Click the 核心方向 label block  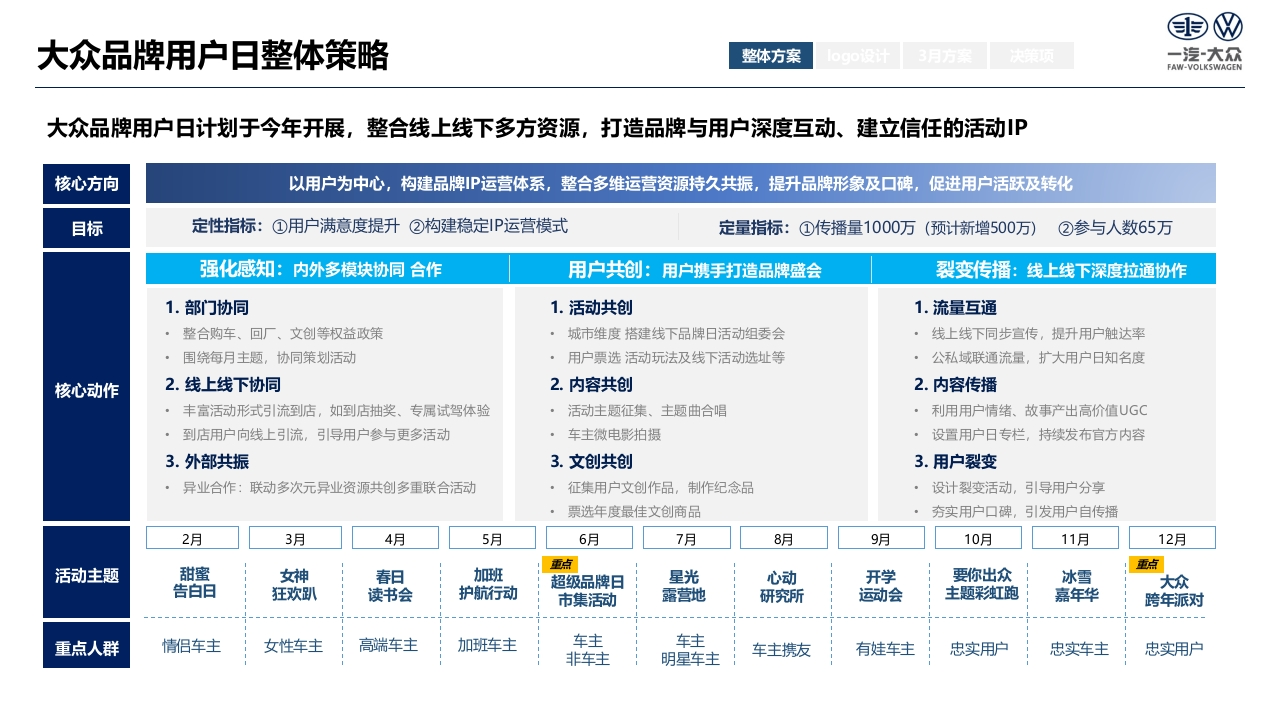(87, 184)
